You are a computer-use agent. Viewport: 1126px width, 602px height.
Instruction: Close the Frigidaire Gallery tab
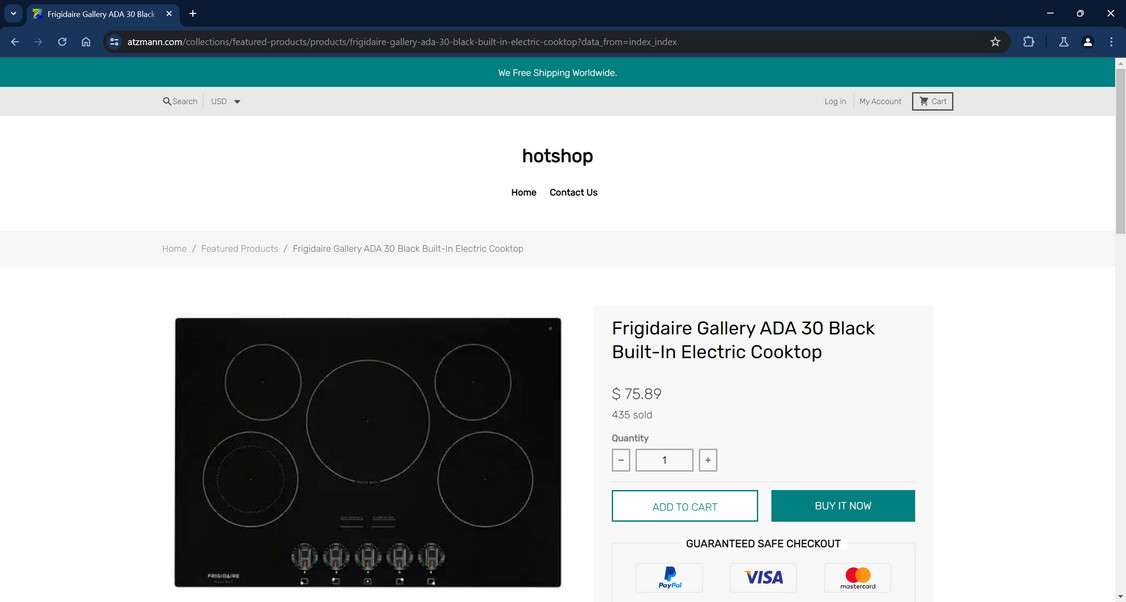[x=169, y=14]
